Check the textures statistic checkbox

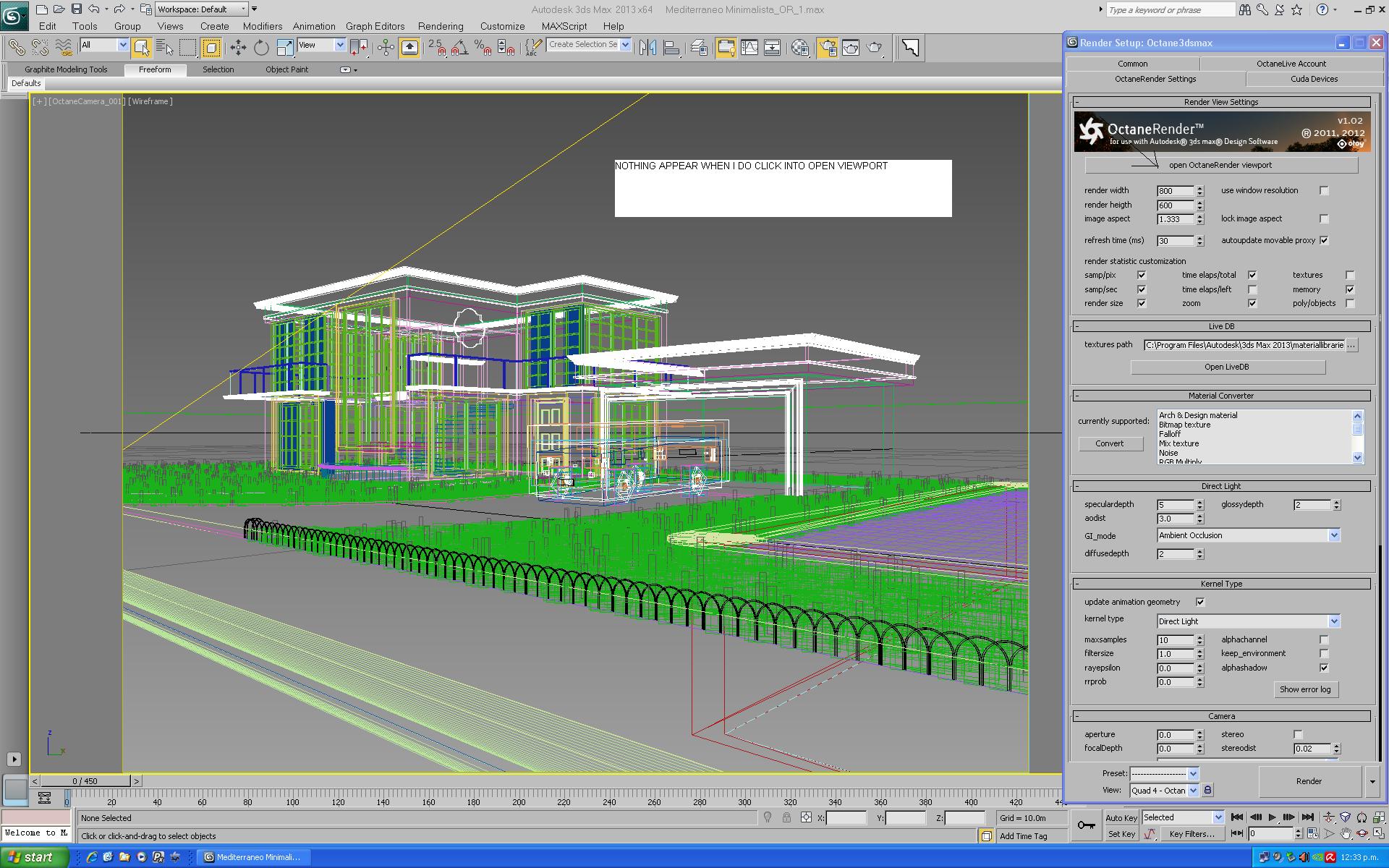point(1350,276)
